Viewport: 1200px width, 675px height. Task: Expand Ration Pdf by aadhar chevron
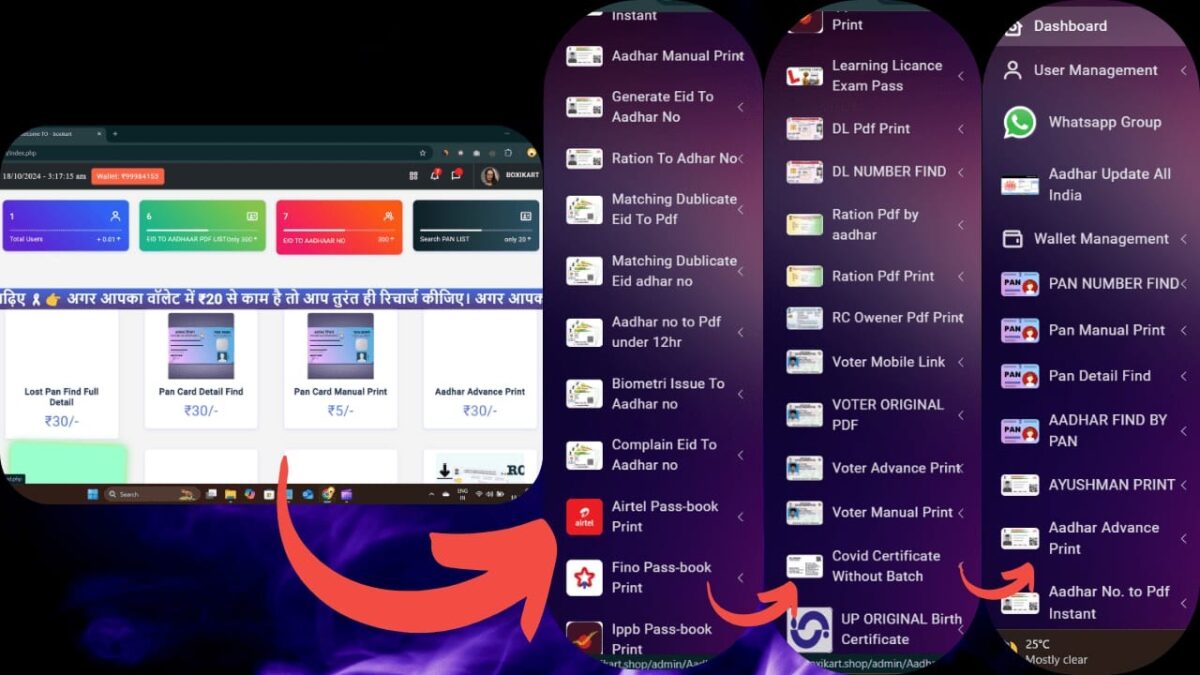(x=961, y=225)
